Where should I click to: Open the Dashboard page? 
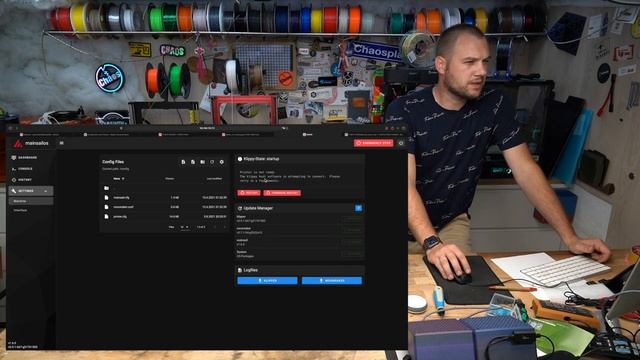[31, 158]
